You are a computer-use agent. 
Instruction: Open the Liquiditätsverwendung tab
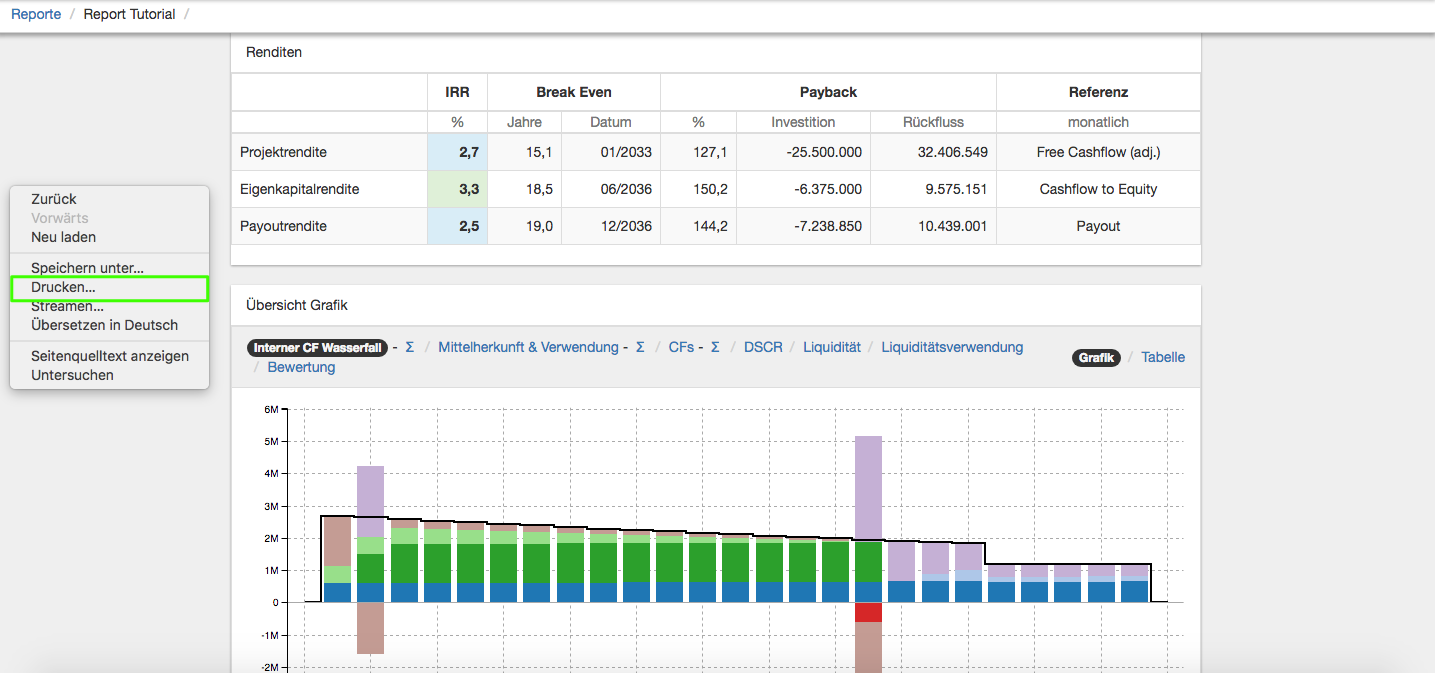pos(952,347)
